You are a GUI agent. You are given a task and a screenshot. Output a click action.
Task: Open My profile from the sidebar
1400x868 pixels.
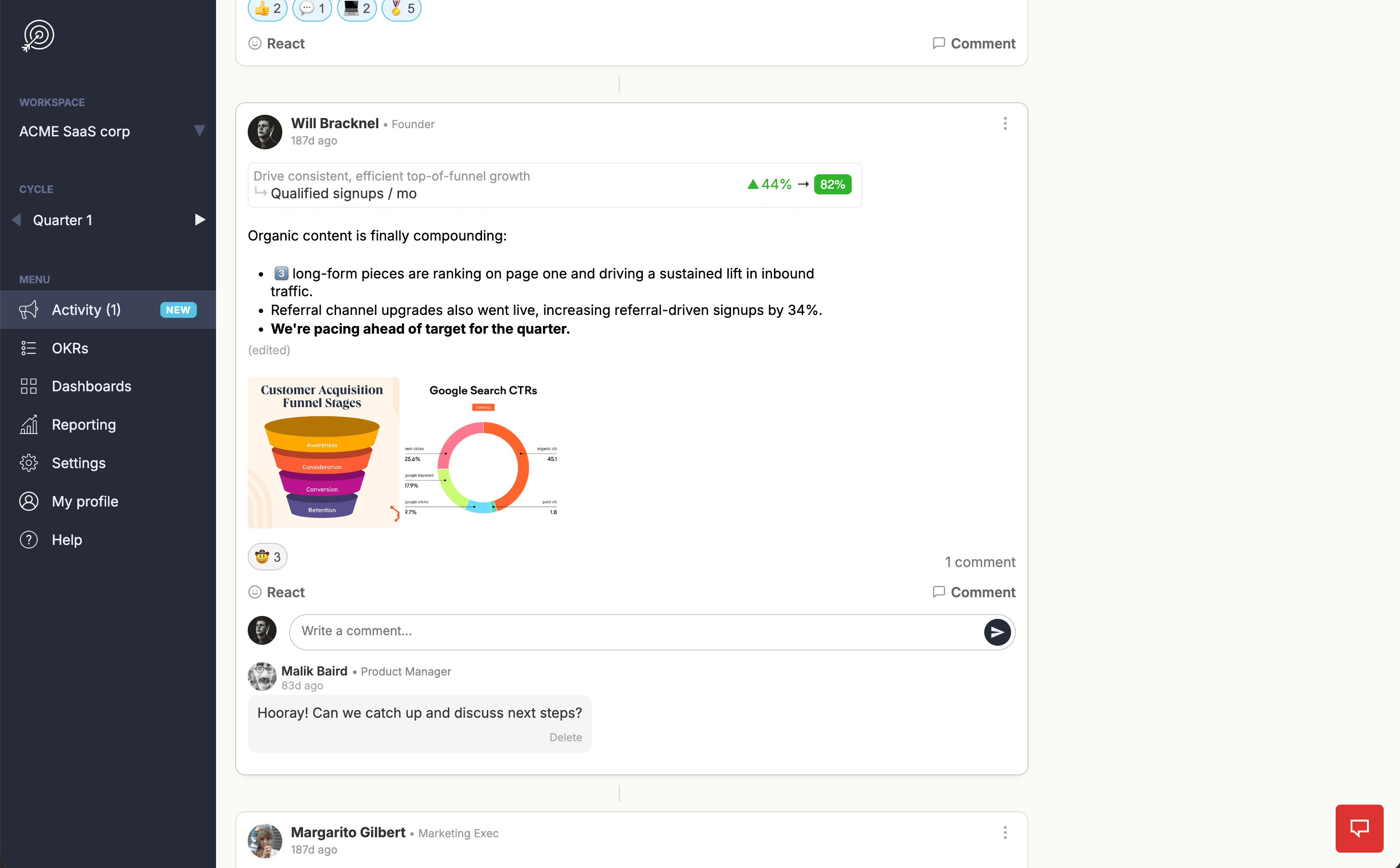pyautogui.click(x=108, y=502)
